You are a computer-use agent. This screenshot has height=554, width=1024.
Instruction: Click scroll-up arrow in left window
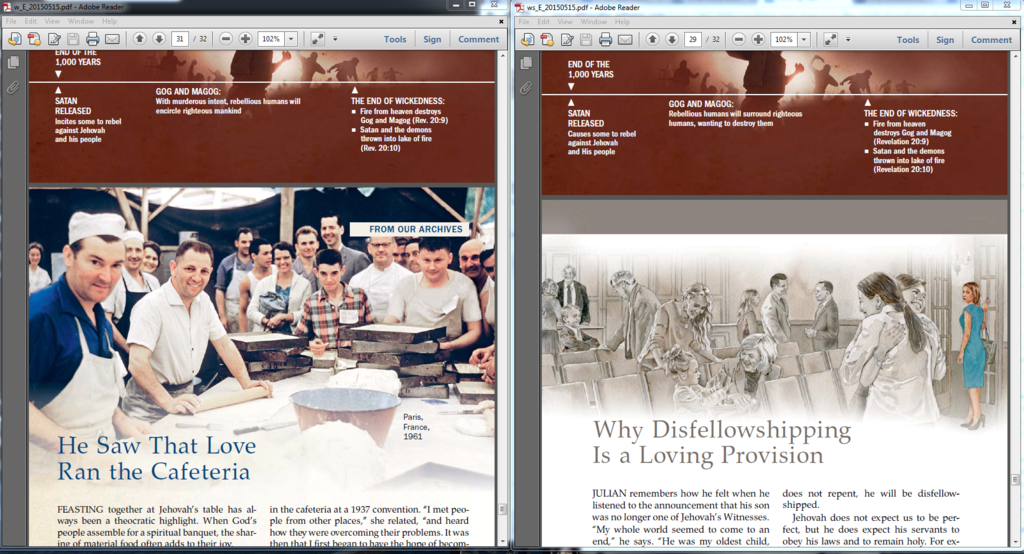click(502, 56)
